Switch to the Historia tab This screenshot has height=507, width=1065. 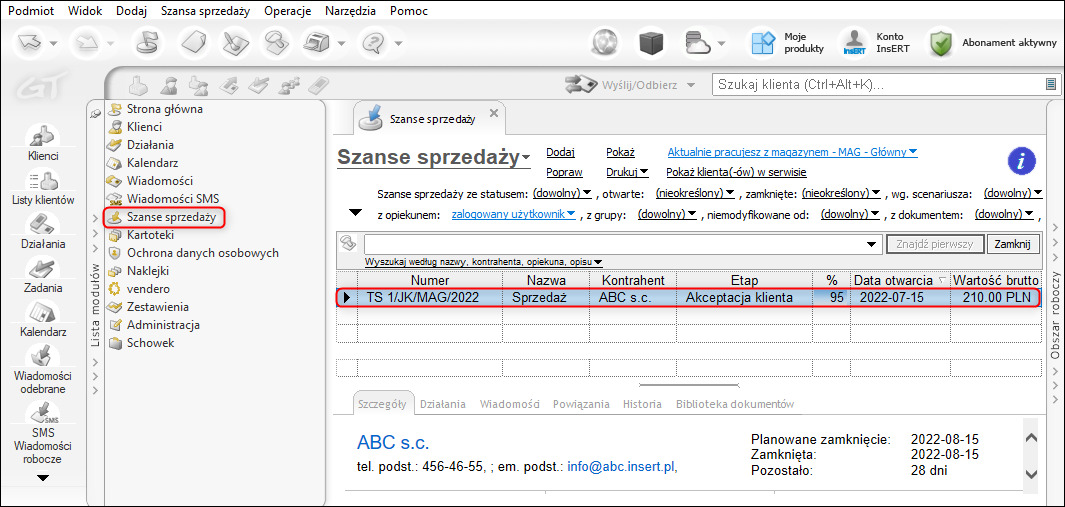pyautogui.click(x=643, y=404)
